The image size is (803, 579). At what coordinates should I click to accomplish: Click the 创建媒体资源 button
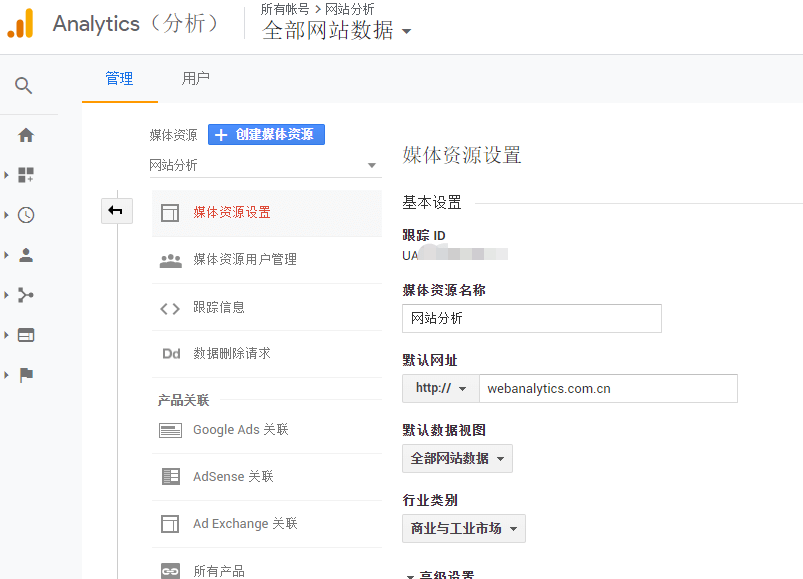click(266, 135)
